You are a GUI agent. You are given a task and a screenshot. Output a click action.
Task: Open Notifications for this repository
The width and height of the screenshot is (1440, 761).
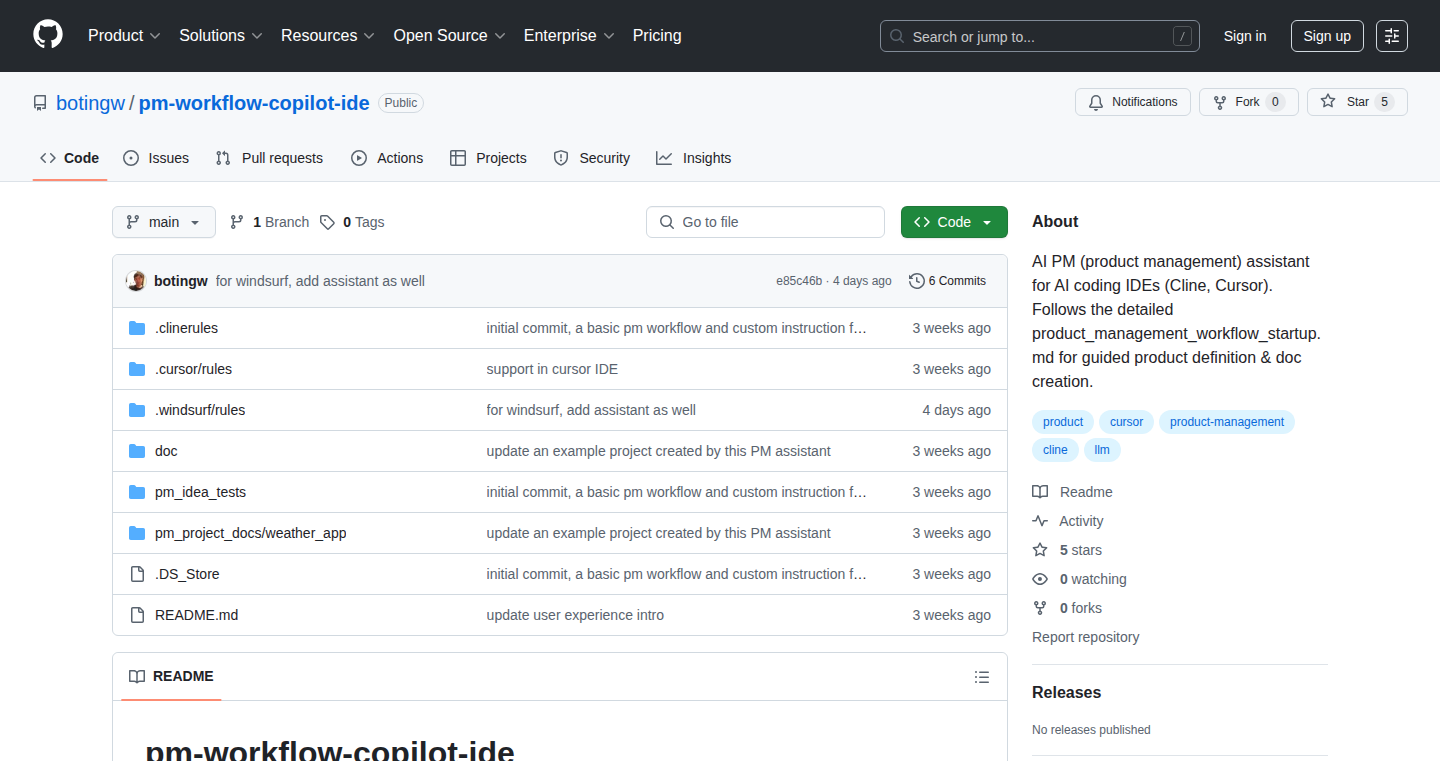tap(1133, 102)
